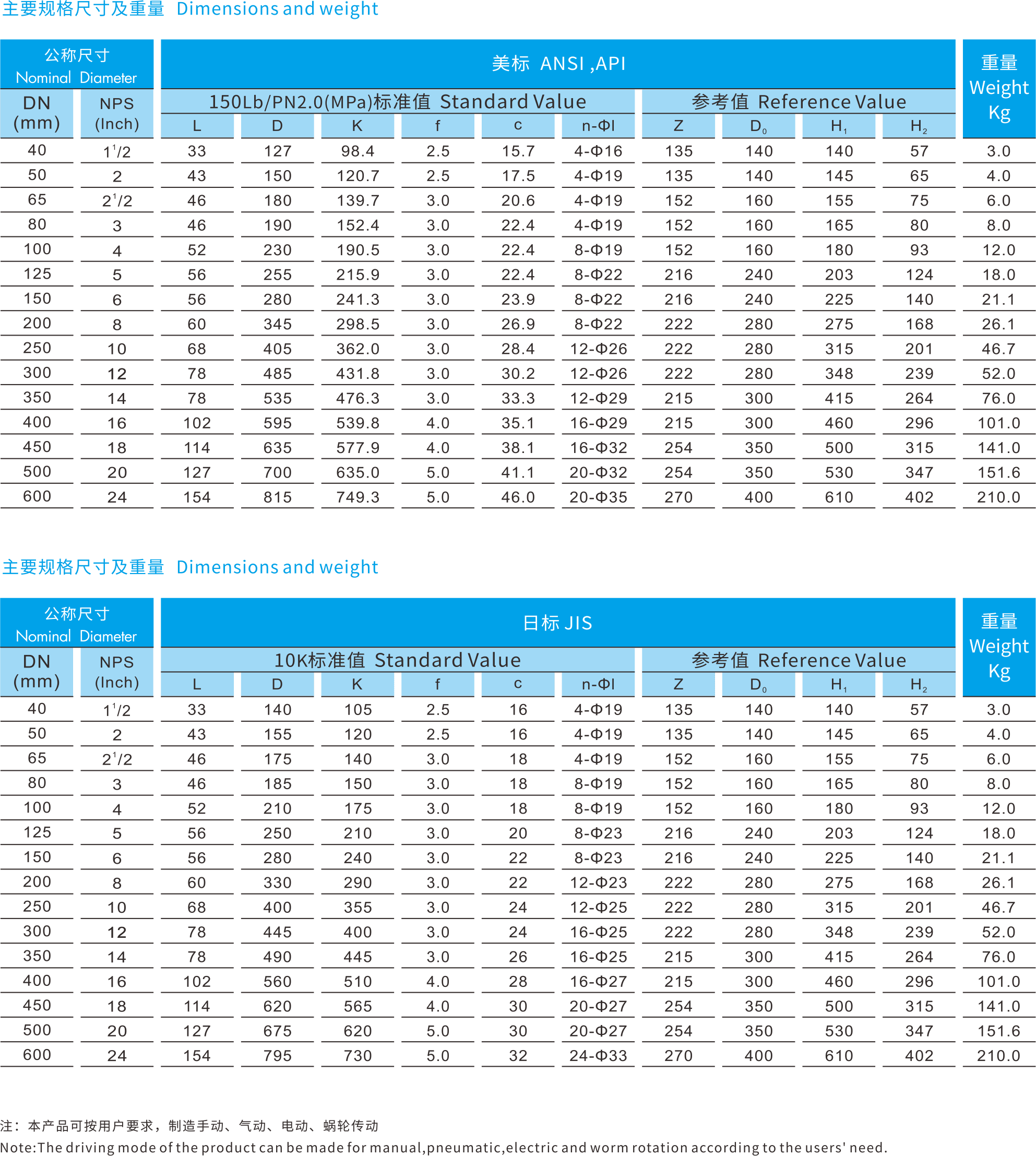This screenshot has width=1036, height=1156.
Task: Click c value '15.7' in the ANSI table
Action: point(518,151)
